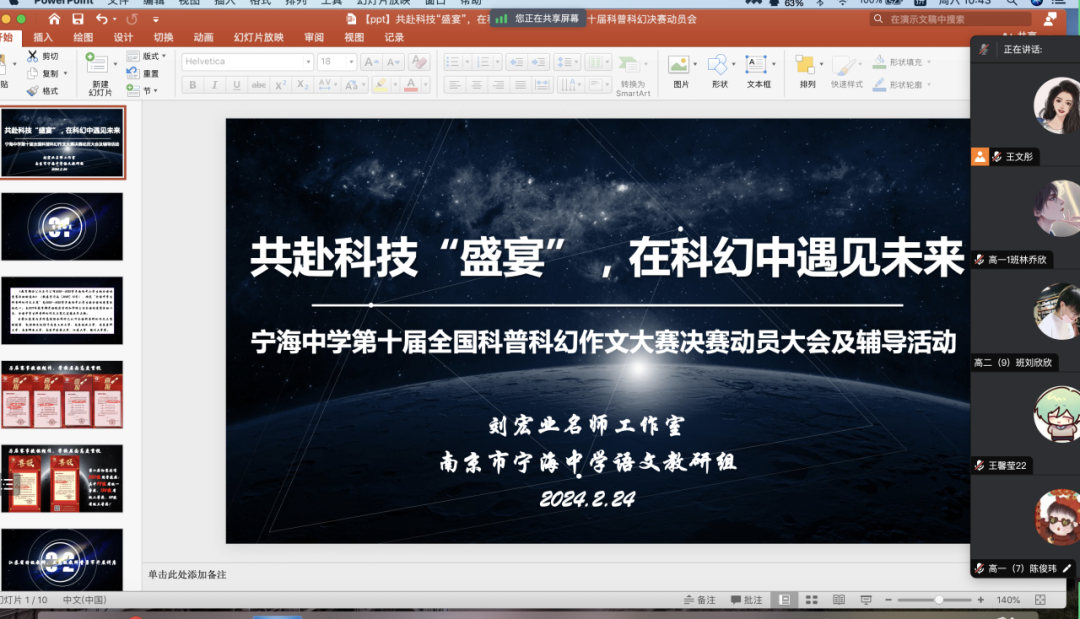Click the Undo arrow in title bar
The image size is (1080, 619).
102,19
